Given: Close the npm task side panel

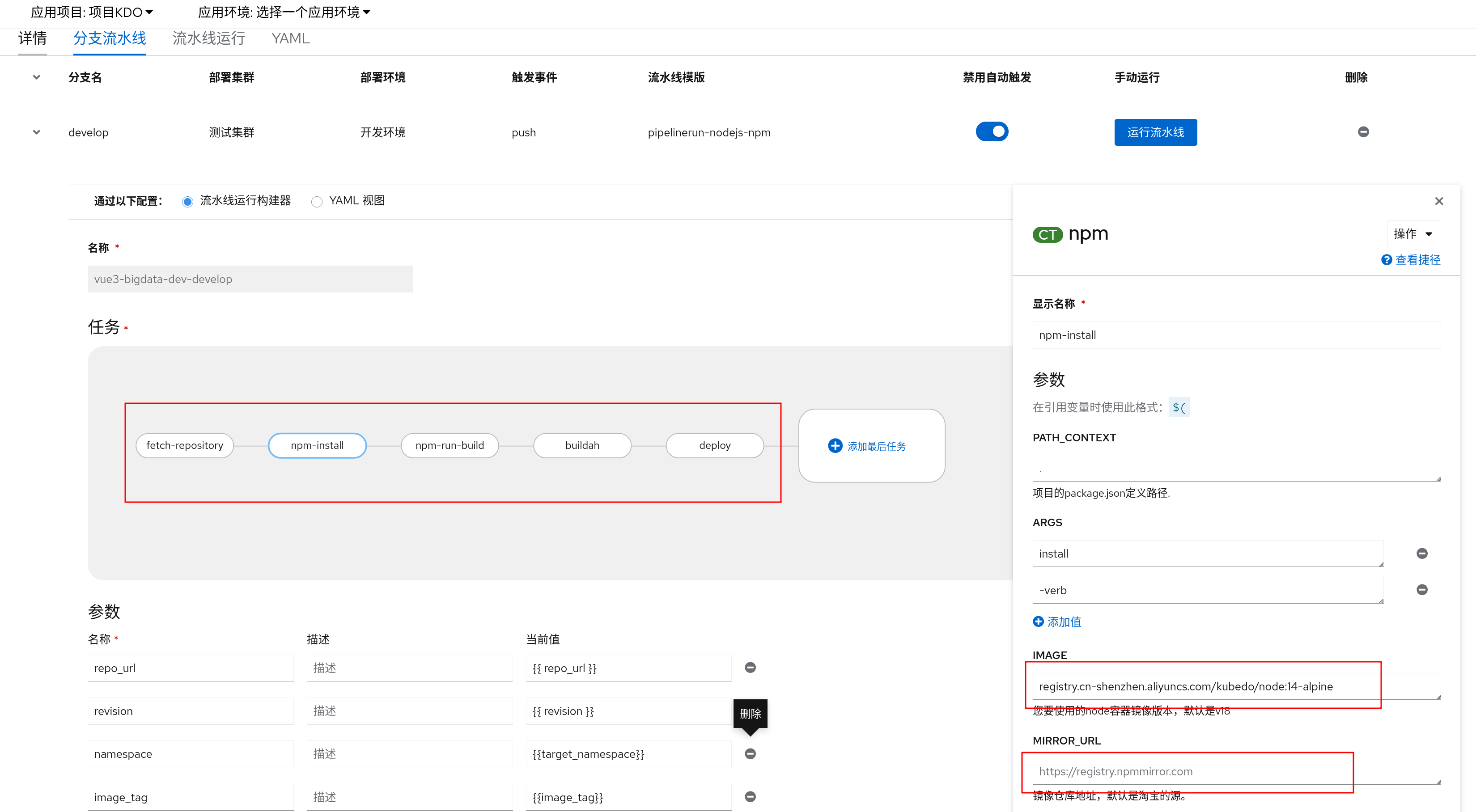Looking at the screenshot, I should coord(1439,201).
